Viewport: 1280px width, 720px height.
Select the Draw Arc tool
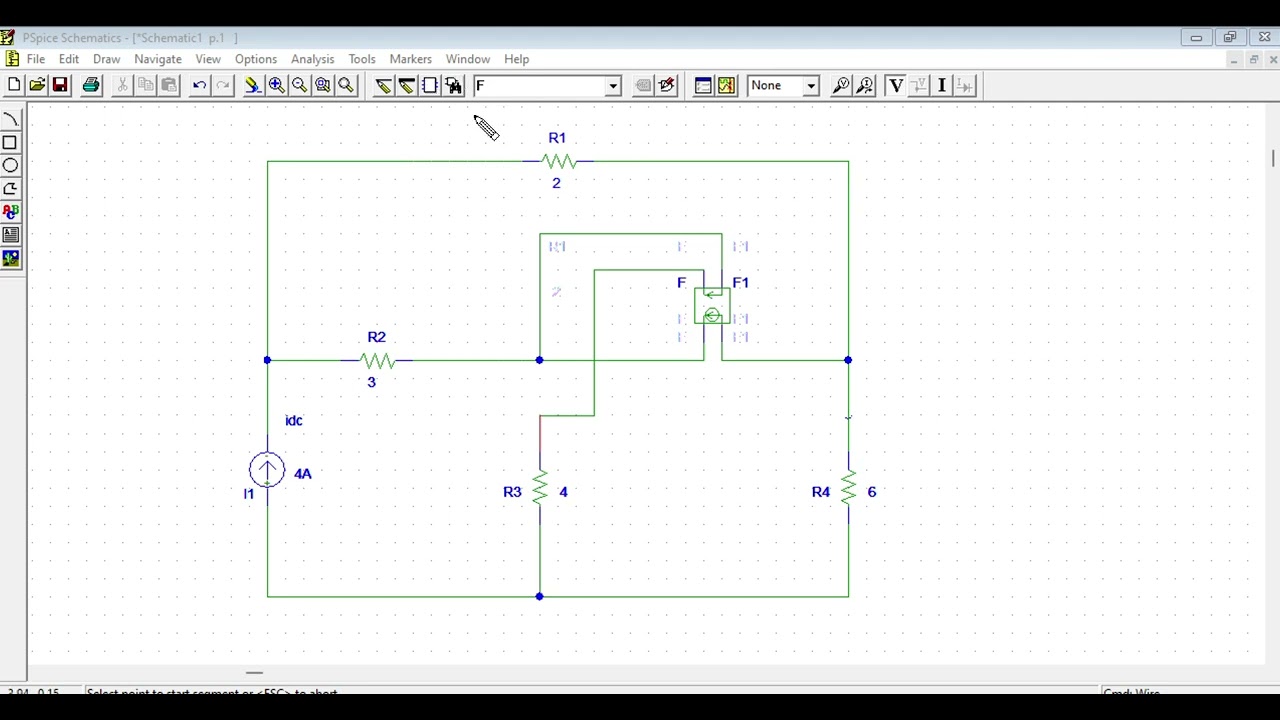pyautogui.click(x=11, y=120)
